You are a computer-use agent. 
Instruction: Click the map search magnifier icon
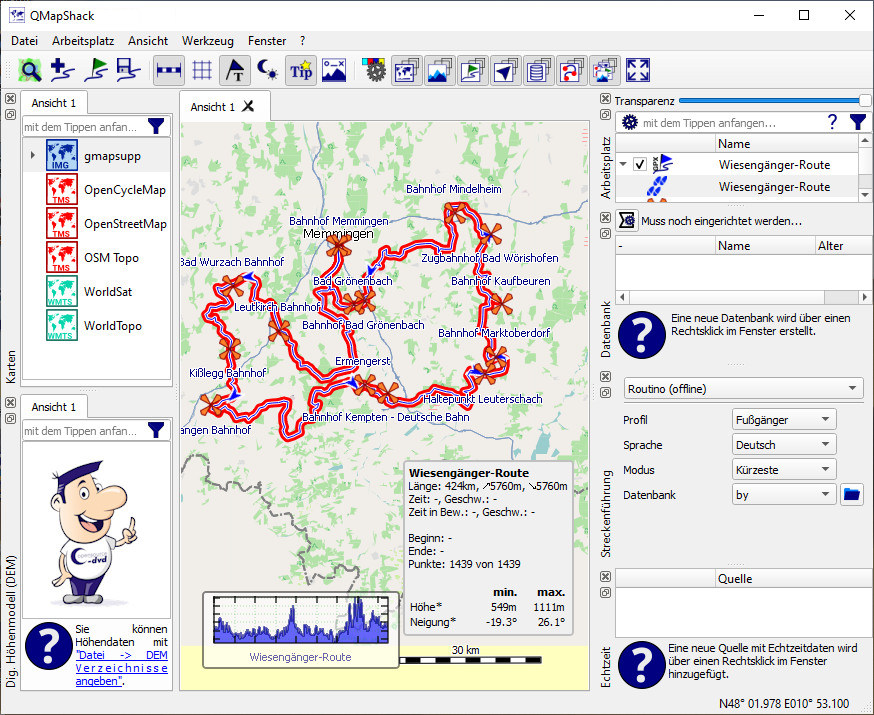click(x=31, y=70)
